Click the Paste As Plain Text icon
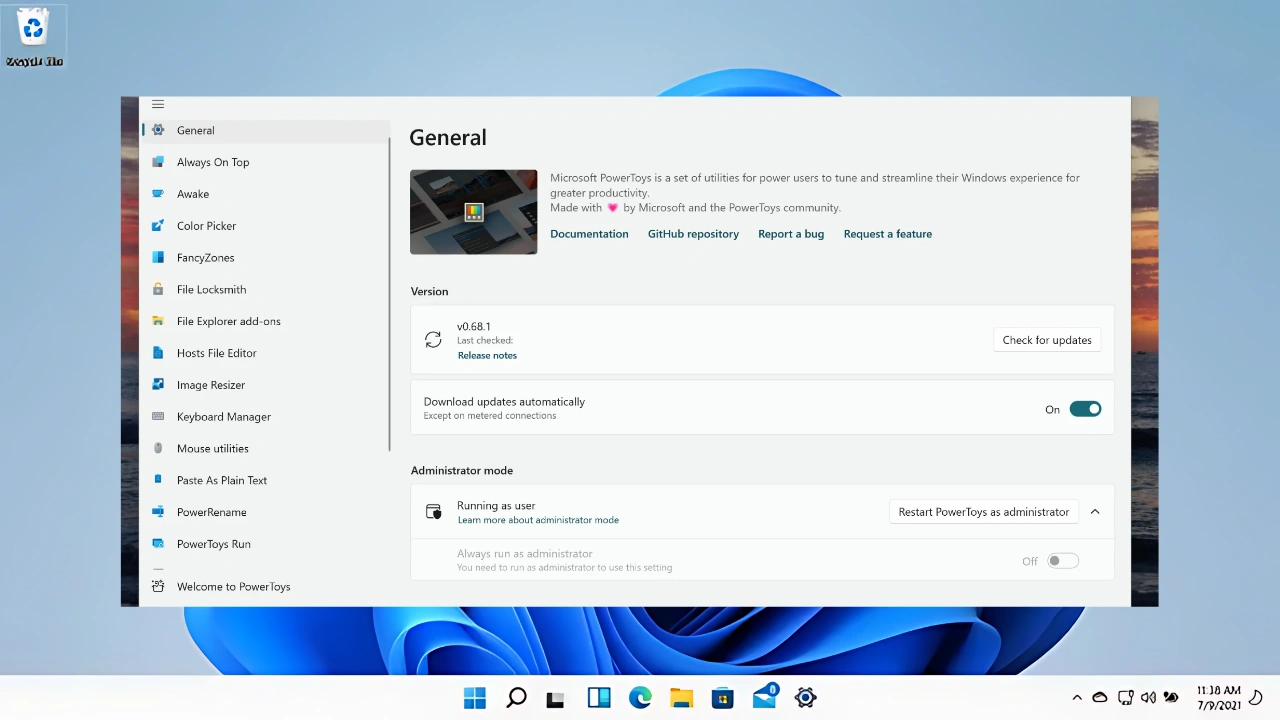Image resolution: width=1280 pixels, height=720 pixels. click(x=158, y=480)
